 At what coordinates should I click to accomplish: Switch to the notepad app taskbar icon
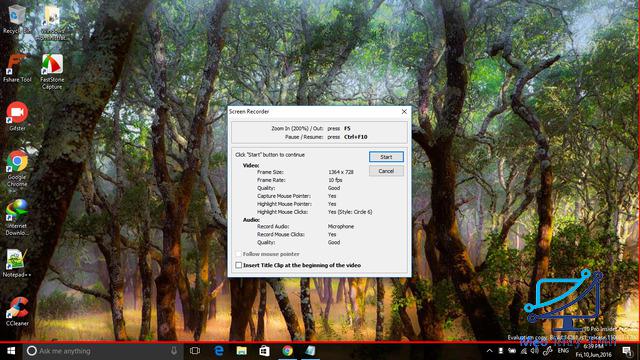(310, 351)
